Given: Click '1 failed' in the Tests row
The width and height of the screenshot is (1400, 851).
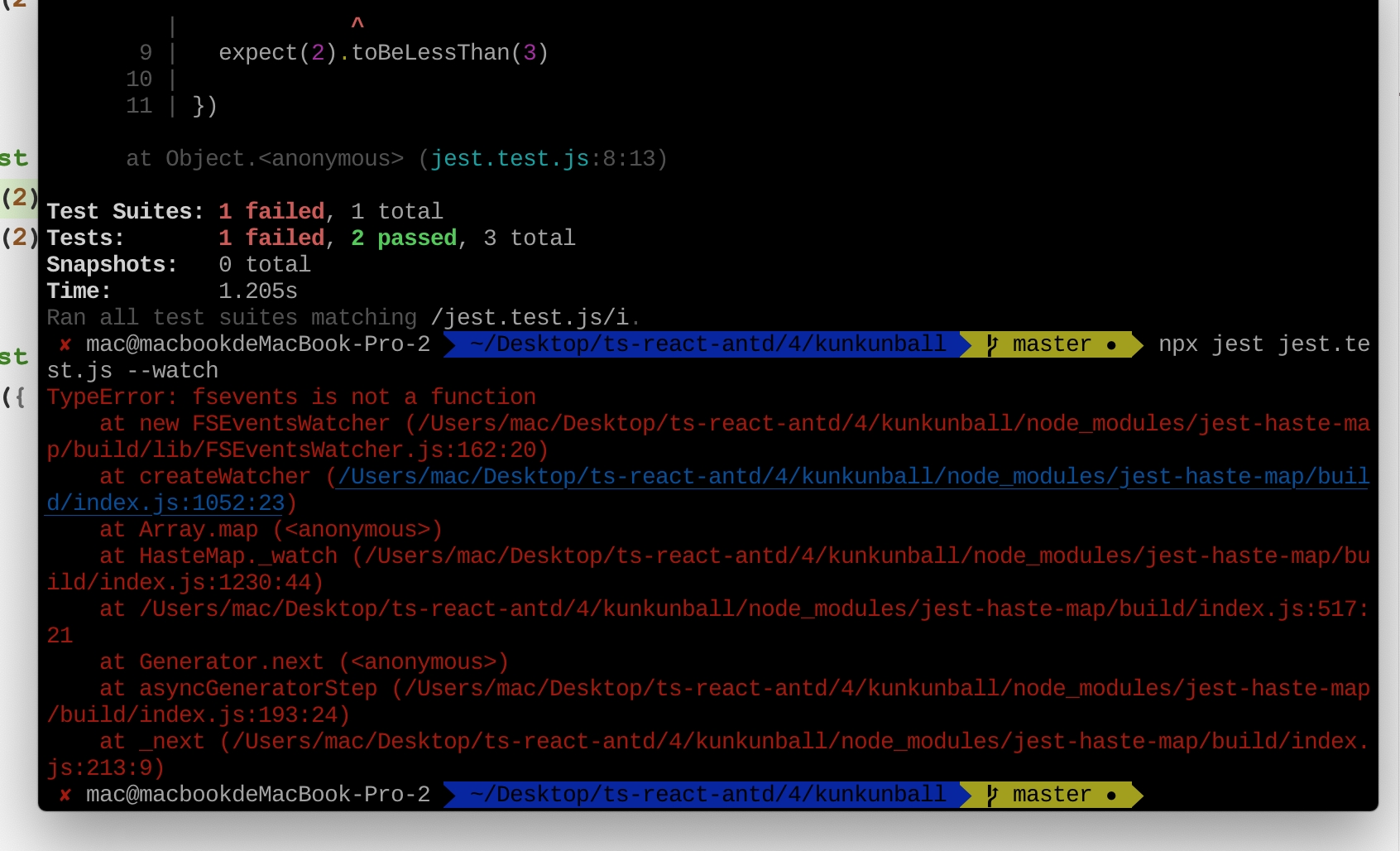Looking at the screenshot, I should pyautogui.click(x=271, y=238).
